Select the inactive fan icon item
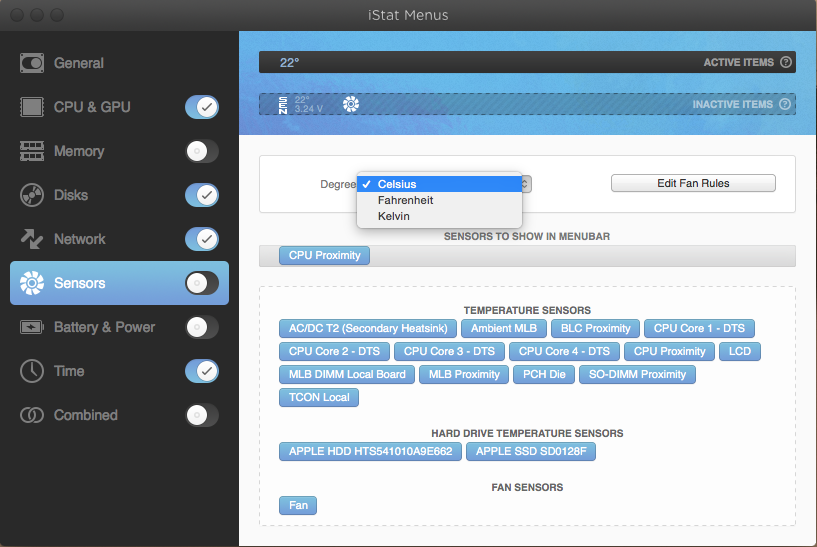817x547 pixels. [351, 104]
